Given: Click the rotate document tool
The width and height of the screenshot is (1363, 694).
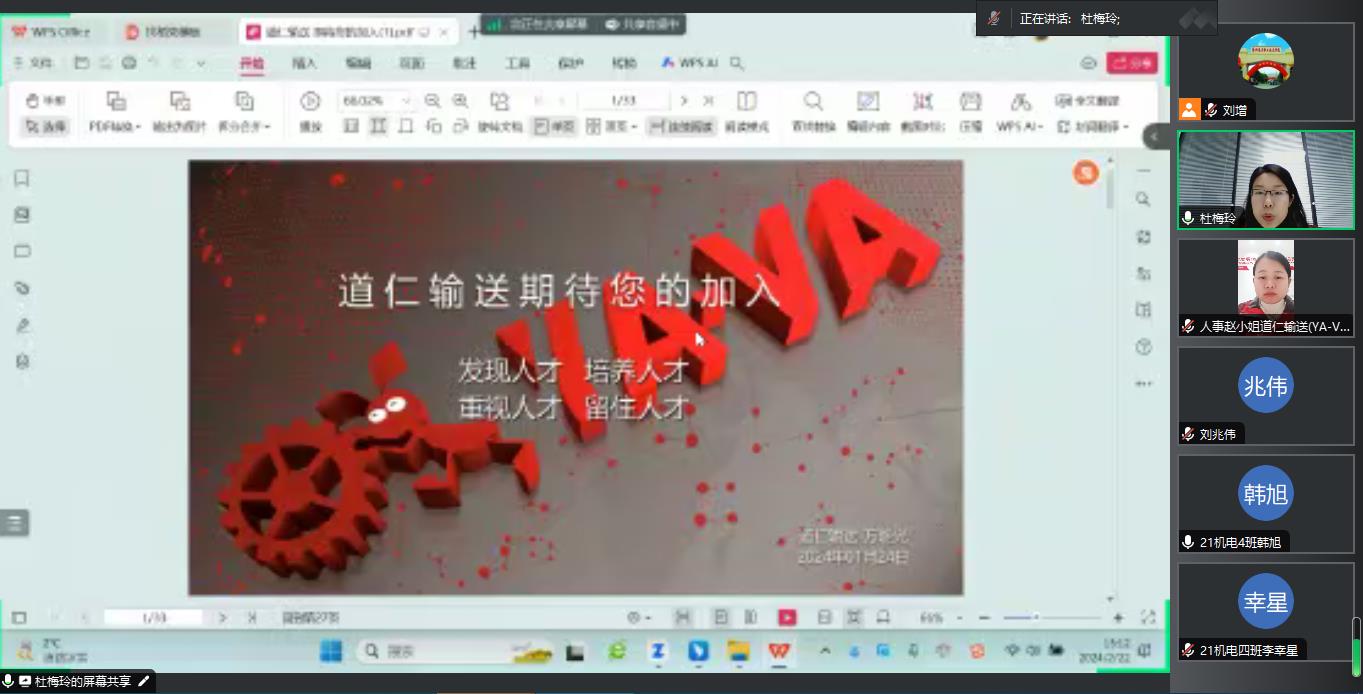Looking at the screenshot, I should point(500,111).
